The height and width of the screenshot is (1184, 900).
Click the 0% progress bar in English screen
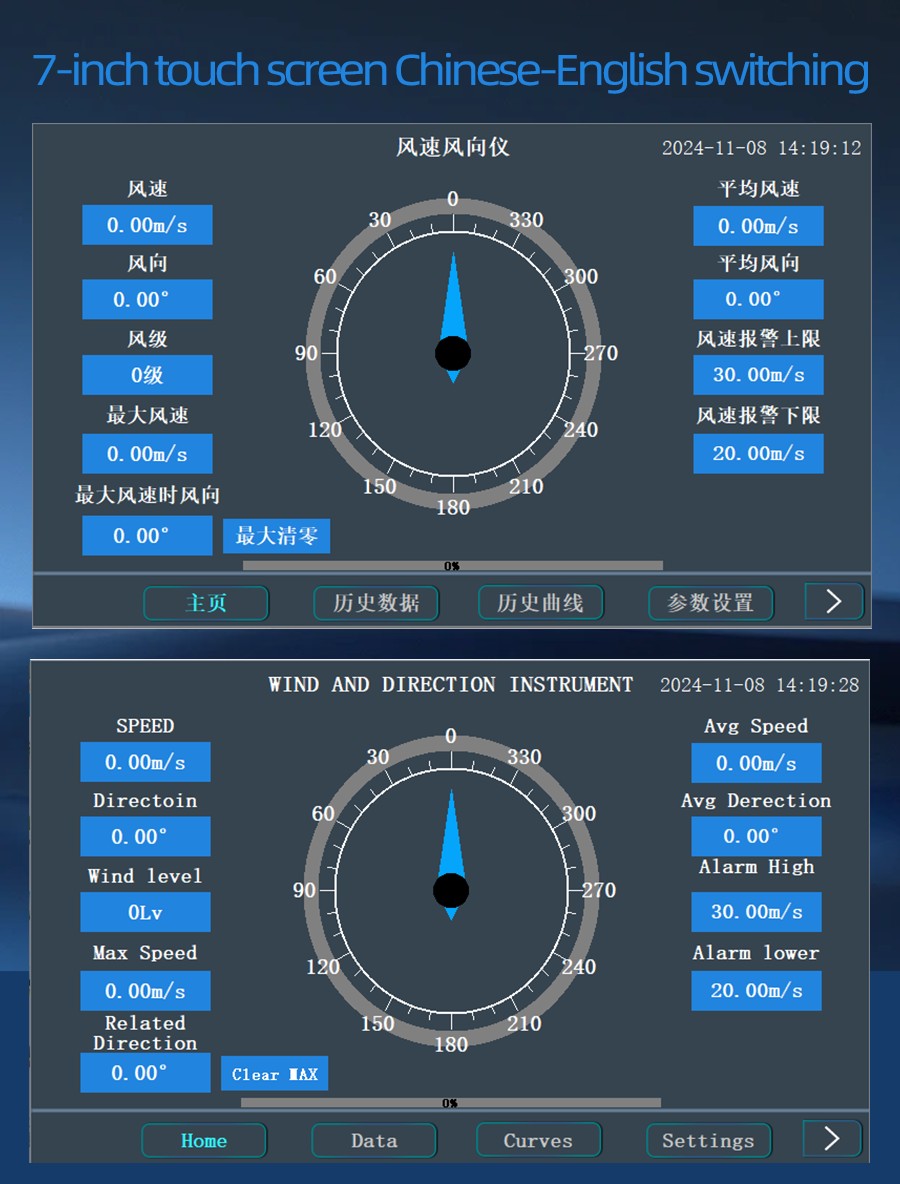coord(451,1102)
